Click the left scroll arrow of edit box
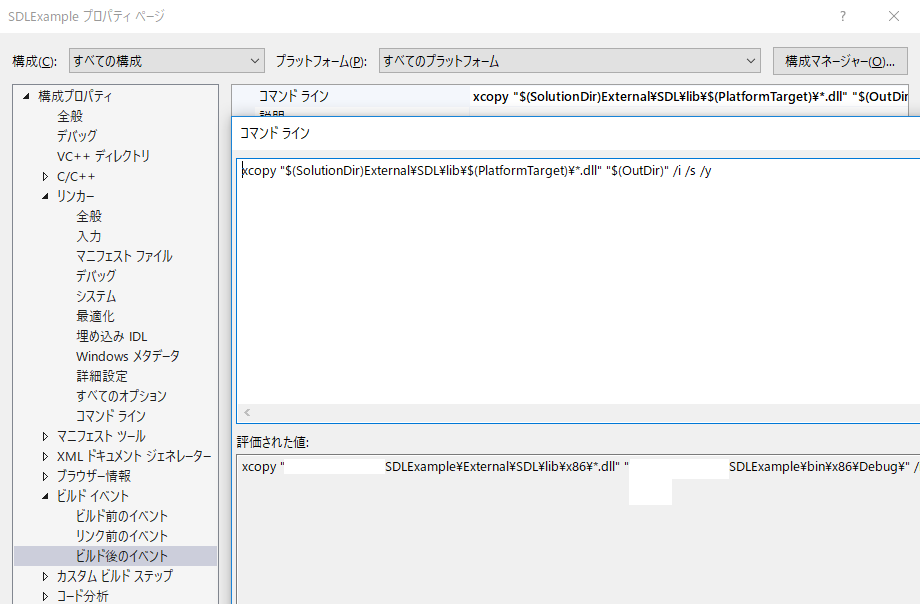Image resolution: width=920 pixels, height=604 pixels. [247, 413]
